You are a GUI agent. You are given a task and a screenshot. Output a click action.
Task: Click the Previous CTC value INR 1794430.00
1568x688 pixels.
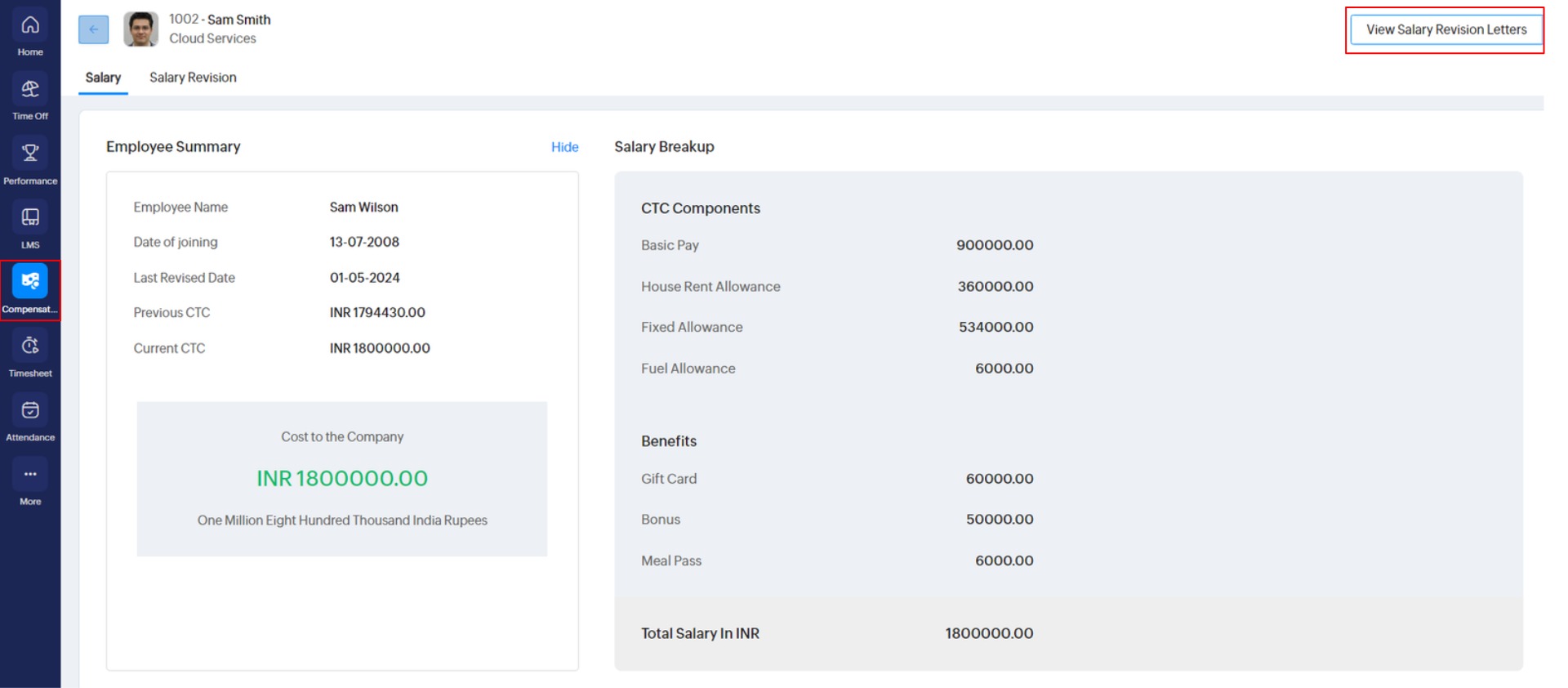coord(377,313)
